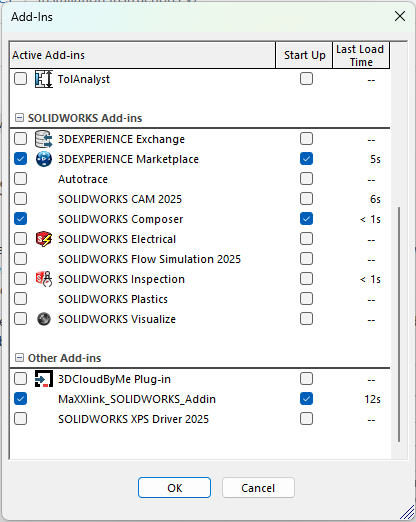Untick MaXXlink_SOLIDWORKS_Addin Start Up checkbox
Screen dimensions: 416x522
coord(306,399)
